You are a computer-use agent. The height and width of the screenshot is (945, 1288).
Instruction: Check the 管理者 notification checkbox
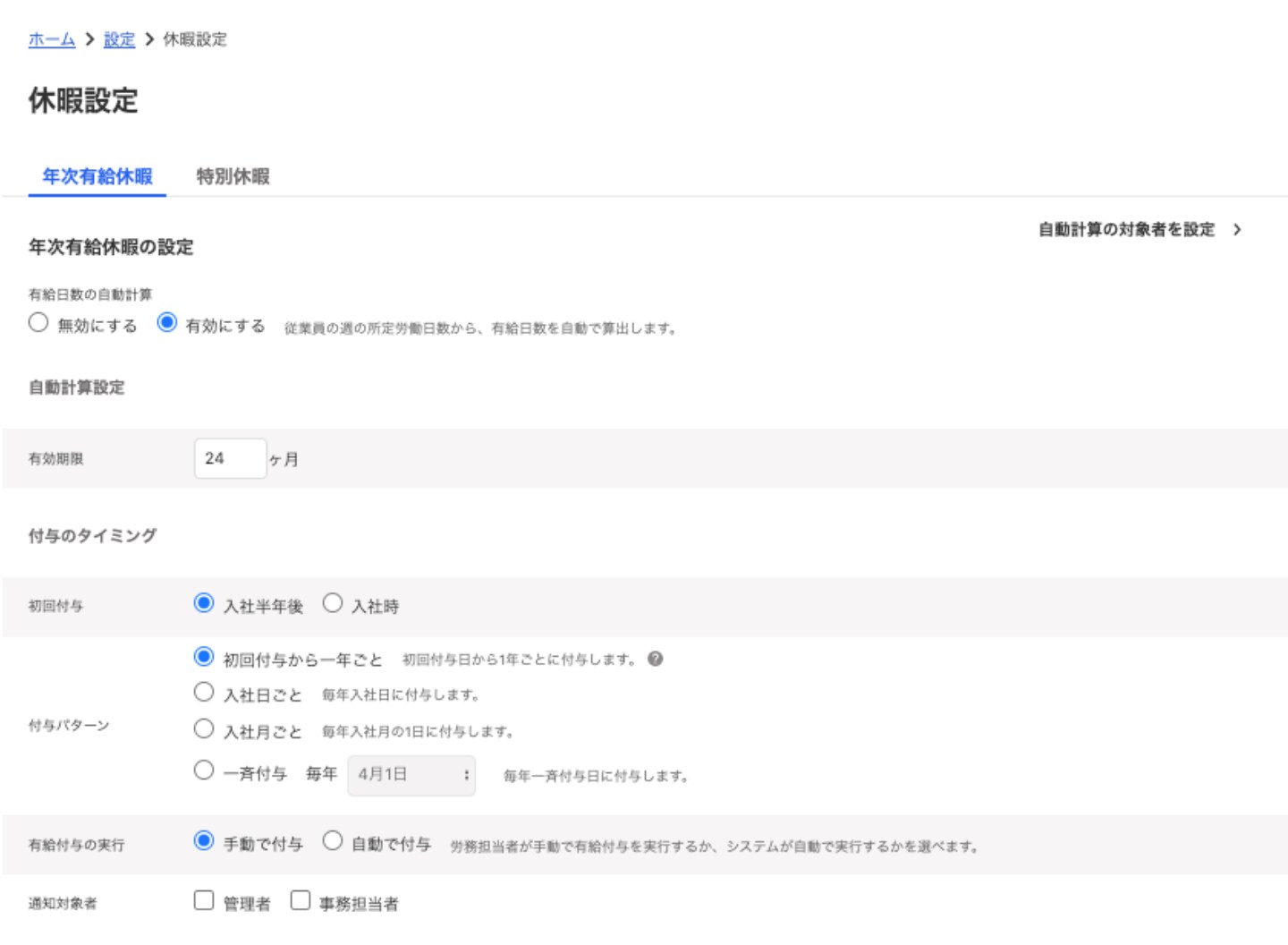tap(204, 900)
